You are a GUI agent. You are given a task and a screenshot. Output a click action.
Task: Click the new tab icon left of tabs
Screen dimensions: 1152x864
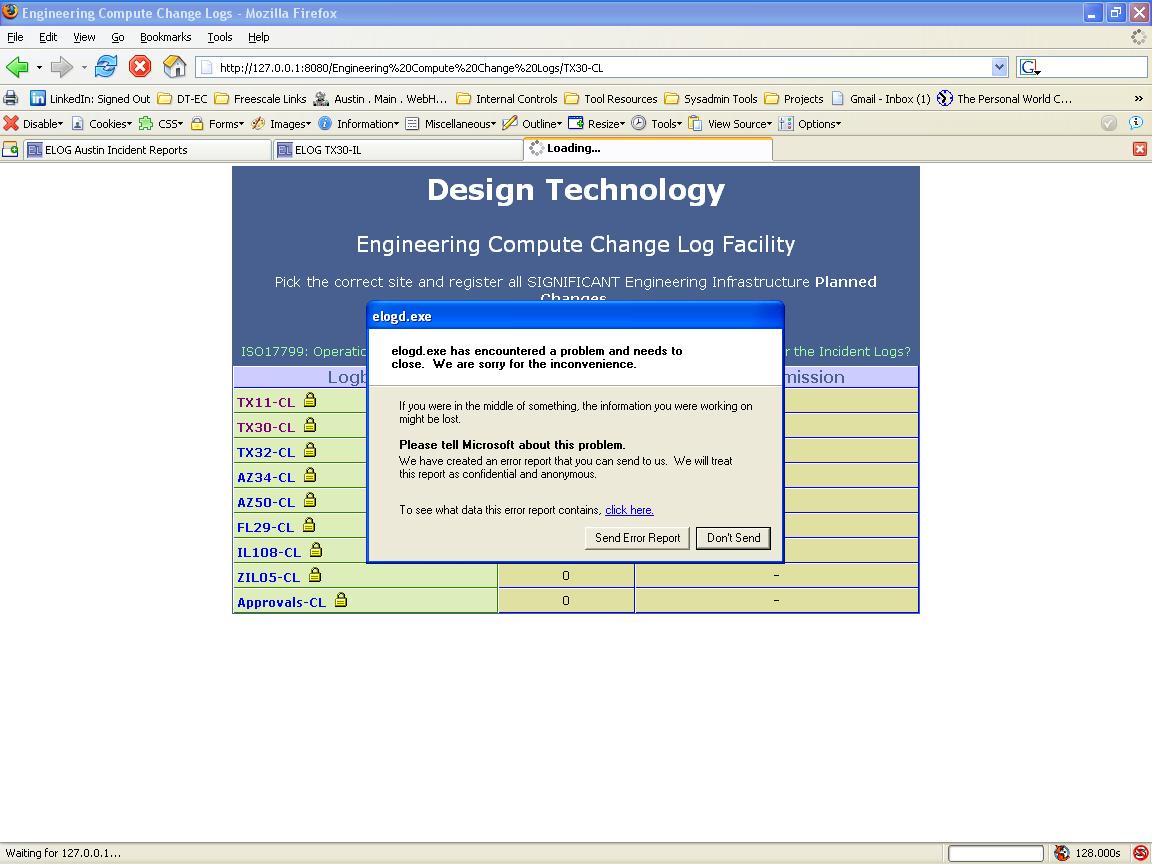coord(10,150)
